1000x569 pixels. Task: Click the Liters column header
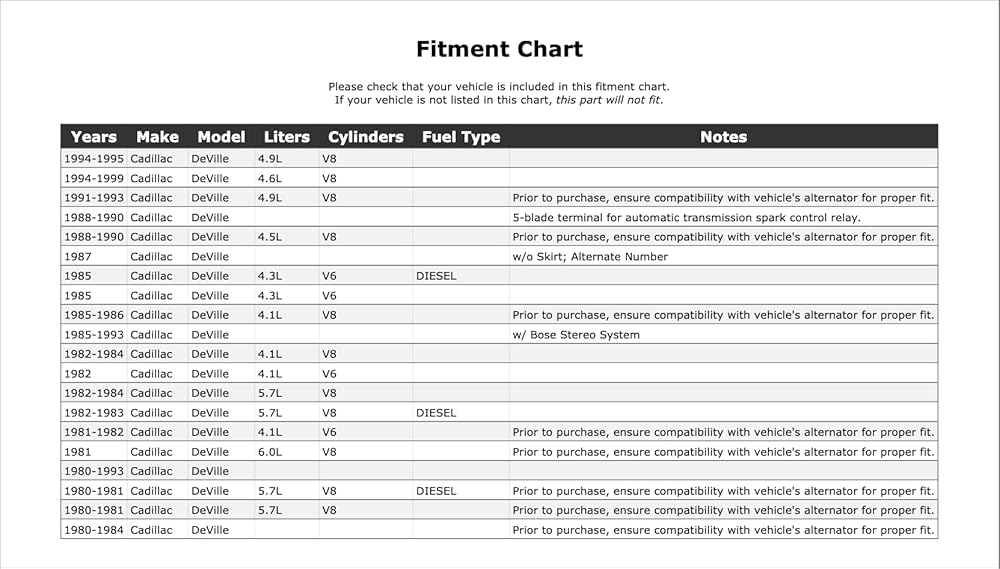click(287, 137)
